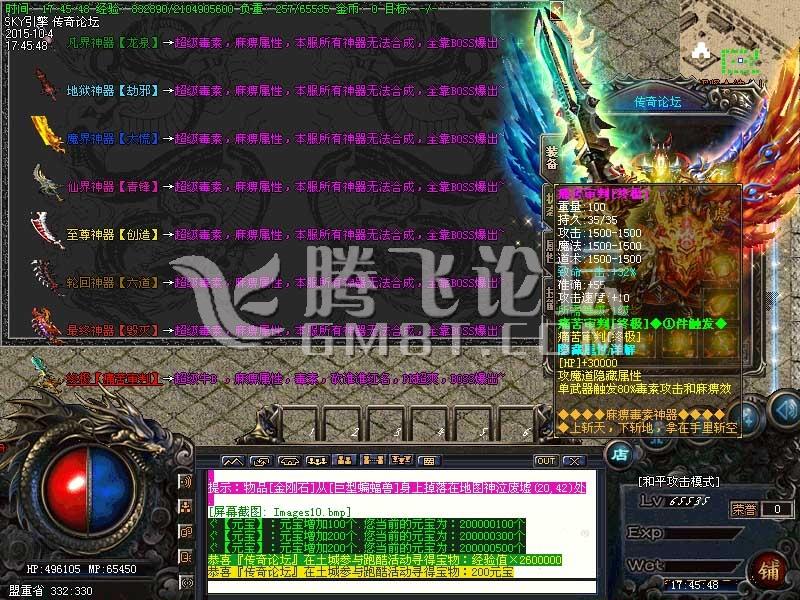The width and height of the screenshot is (800, 600).
Task: Click the orange three-figures chat toolbar icon
Action: click(x=401, y=460)
